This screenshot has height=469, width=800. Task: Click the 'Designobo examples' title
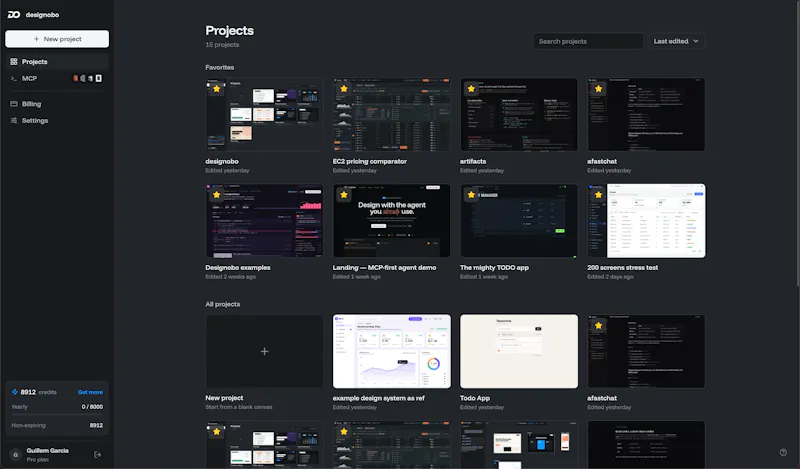(238, 267)
